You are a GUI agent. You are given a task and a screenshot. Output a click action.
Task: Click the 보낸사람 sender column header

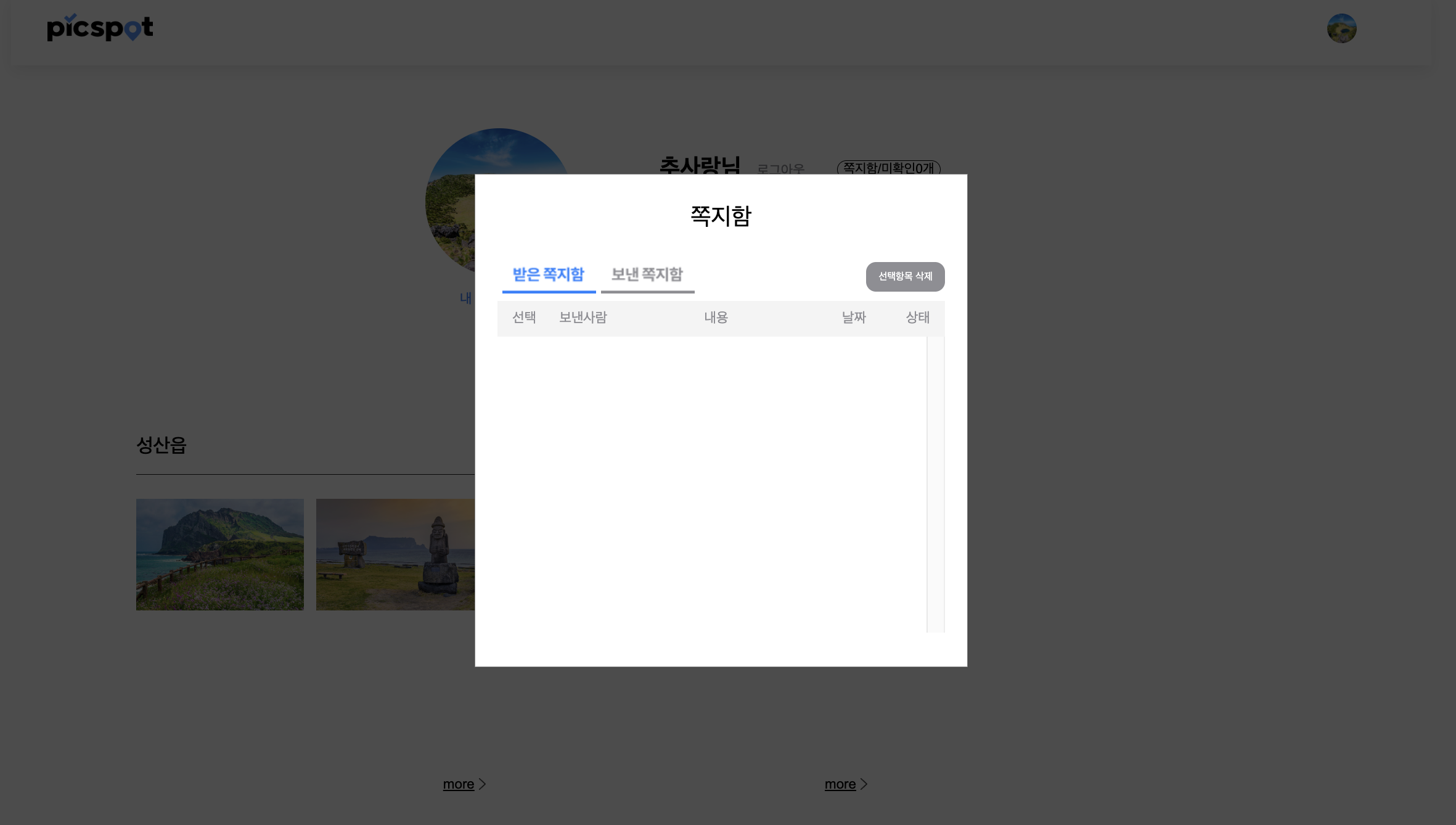click(583, 318)
